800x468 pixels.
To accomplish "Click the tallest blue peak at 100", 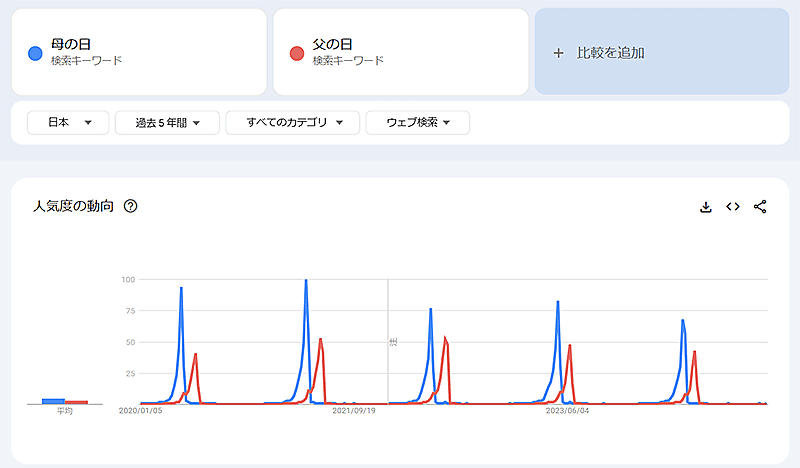I will 306,281.
